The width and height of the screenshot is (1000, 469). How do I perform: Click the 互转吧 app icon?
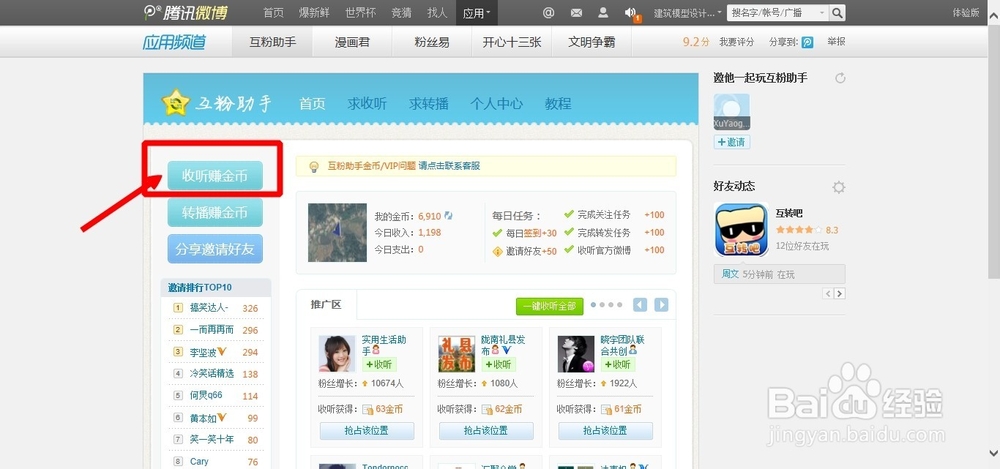pos(741,230)
